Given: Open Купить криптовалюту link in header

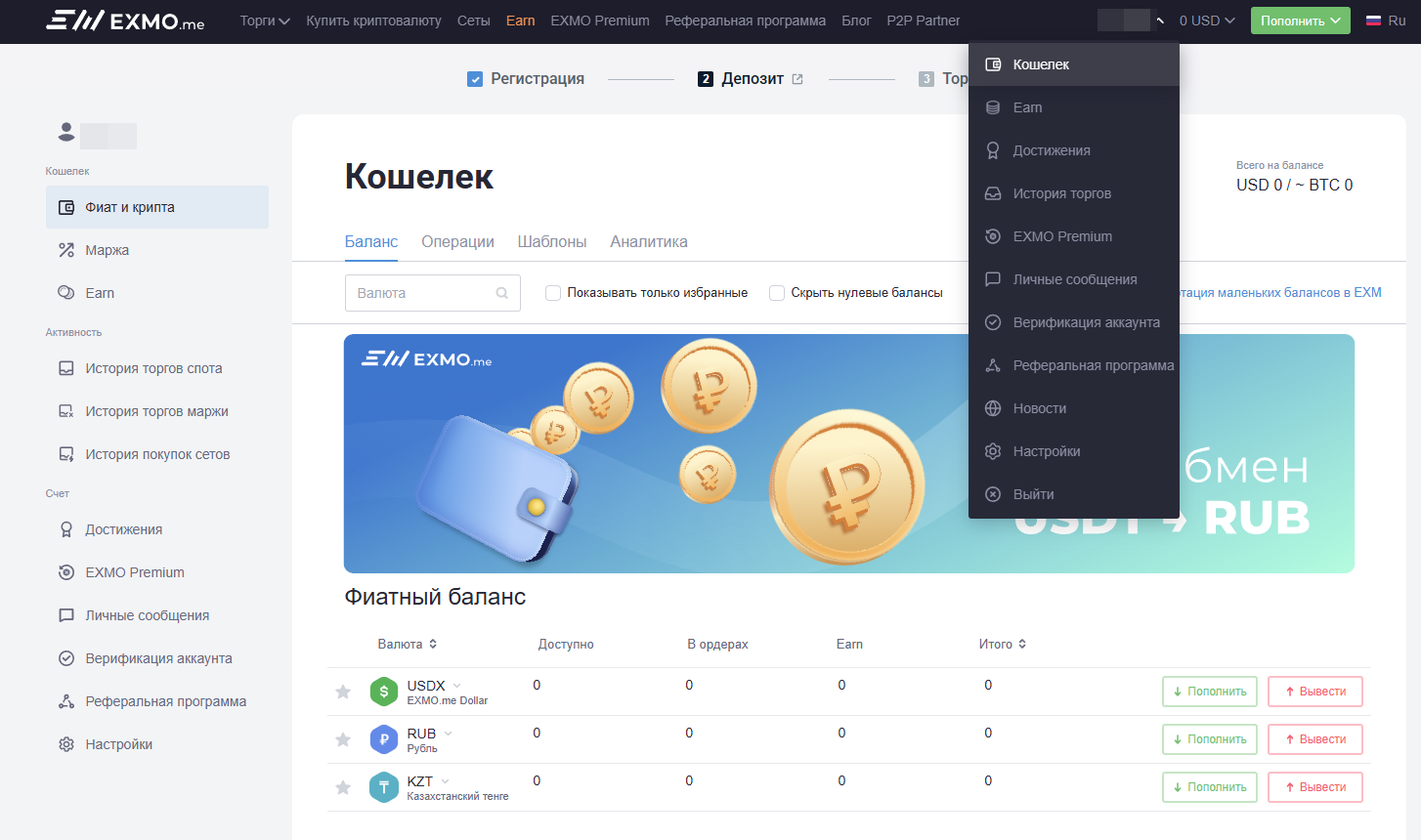Looking at the screenshot, I should [373, 21].
